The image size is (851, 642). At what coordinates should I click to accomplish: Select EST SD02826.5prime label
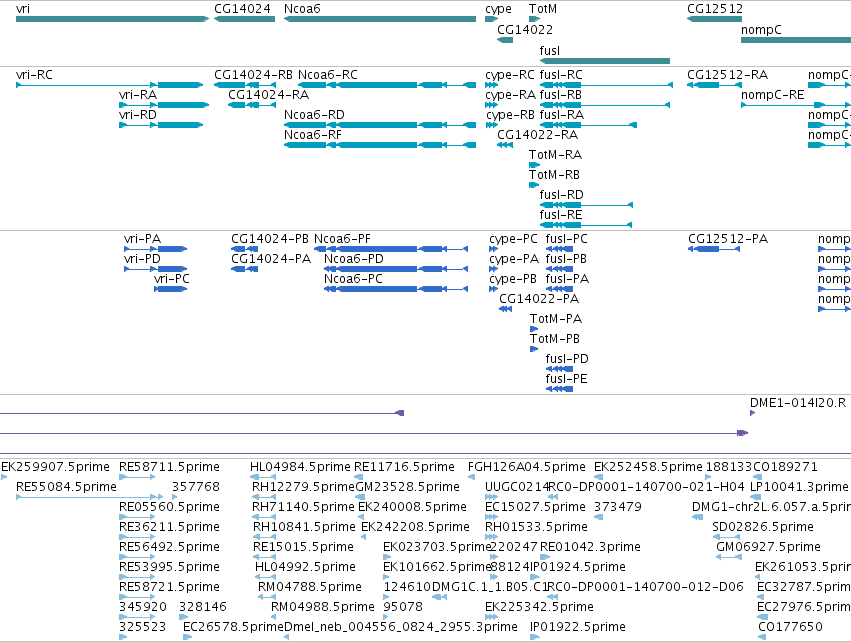pos(763,527)
